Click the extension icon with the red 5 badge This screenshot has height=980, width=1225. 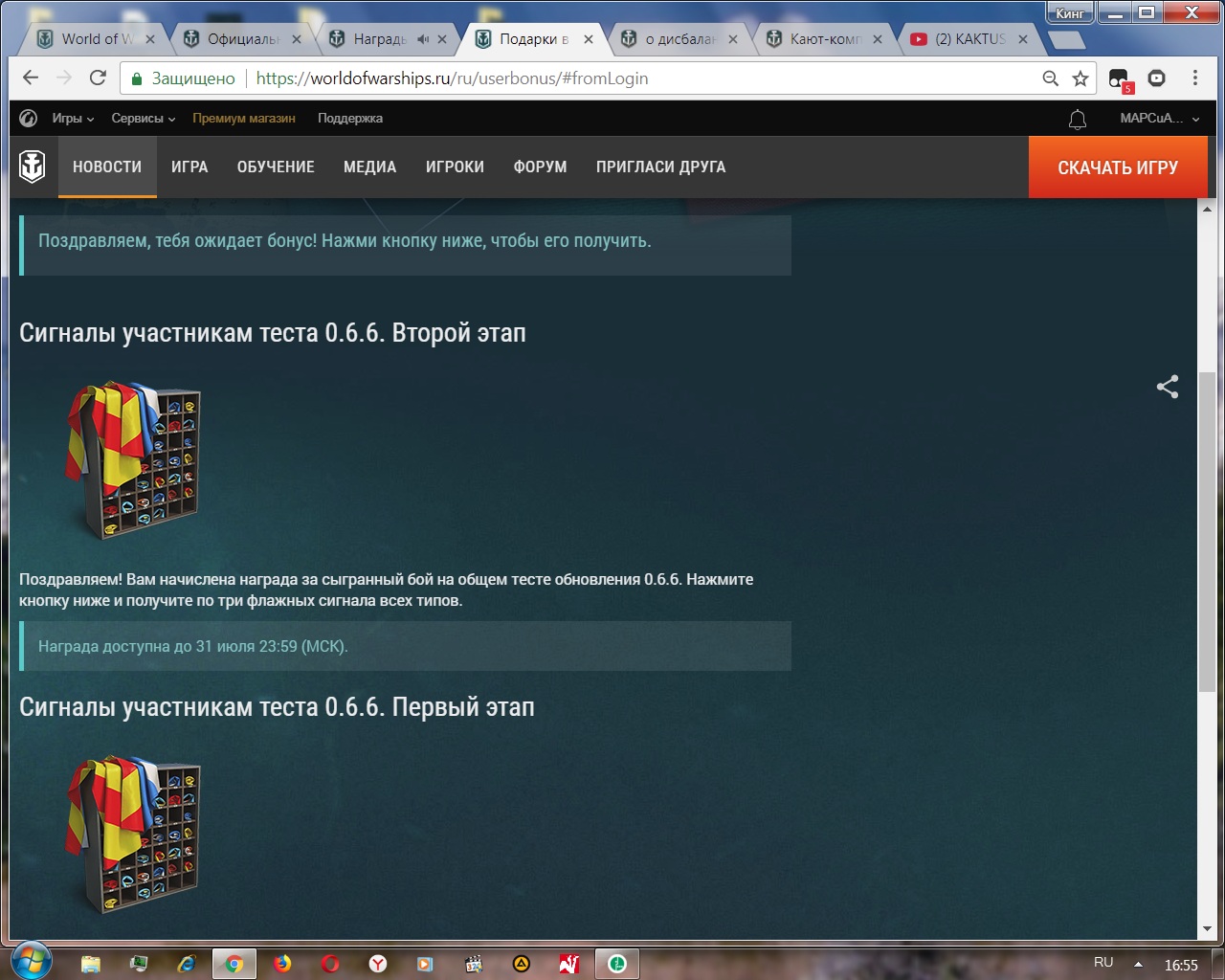[x=1120, y=80]
